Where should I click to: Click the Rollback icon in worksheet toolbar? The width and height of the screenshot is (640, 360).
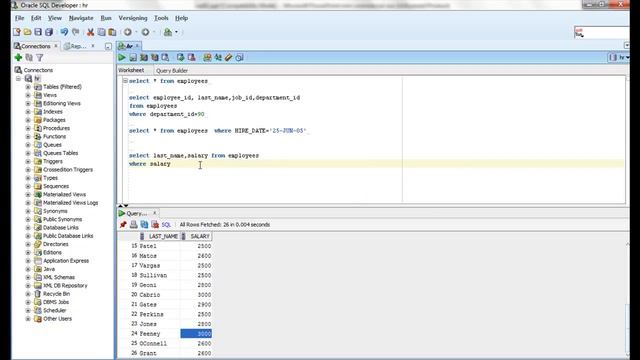coord(191,58)
